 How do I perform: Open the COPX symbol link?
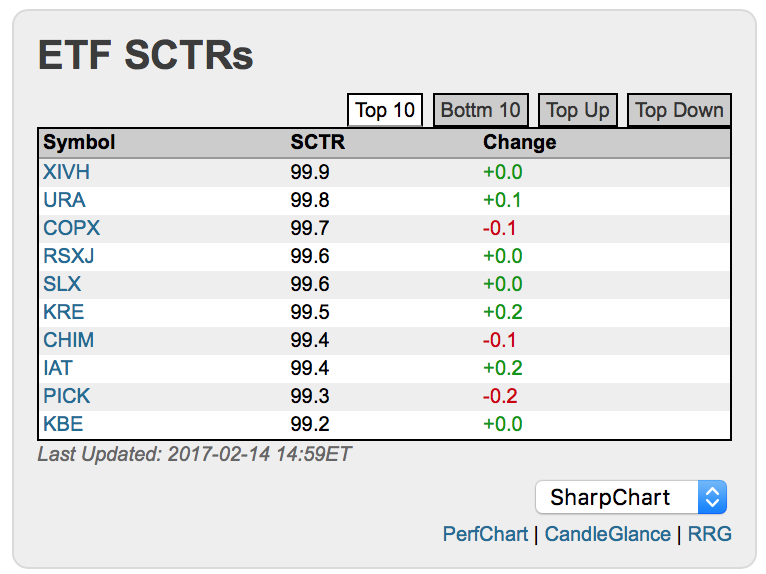click(71, 228)
